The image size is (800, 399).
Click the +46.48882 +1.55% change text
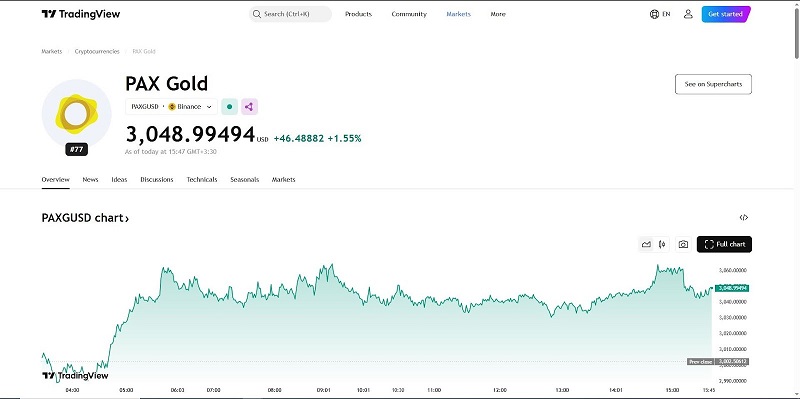(317, 138)
